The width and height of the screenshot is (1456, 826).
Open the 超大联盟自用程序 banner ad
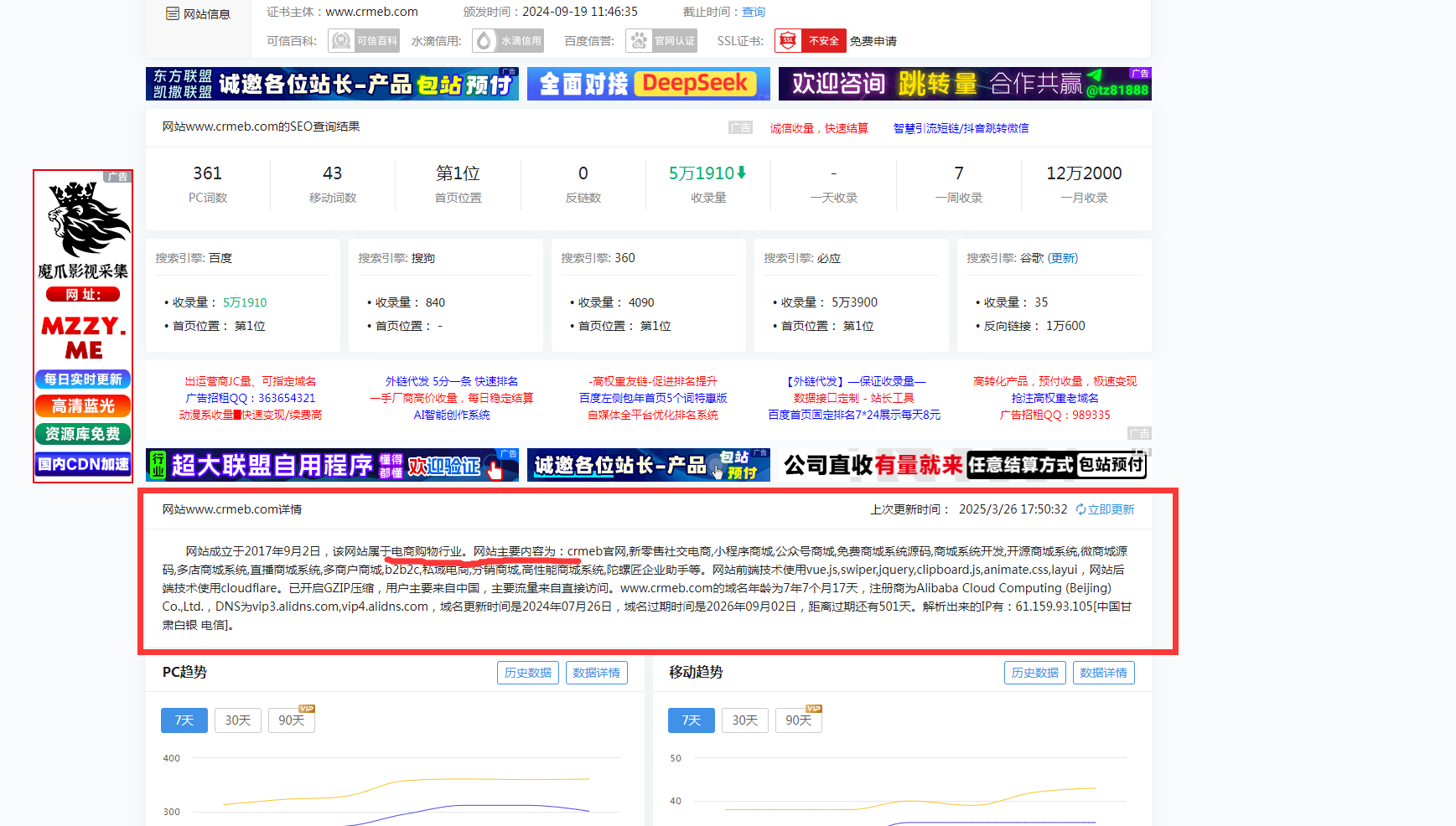click(x=332, y=465)
